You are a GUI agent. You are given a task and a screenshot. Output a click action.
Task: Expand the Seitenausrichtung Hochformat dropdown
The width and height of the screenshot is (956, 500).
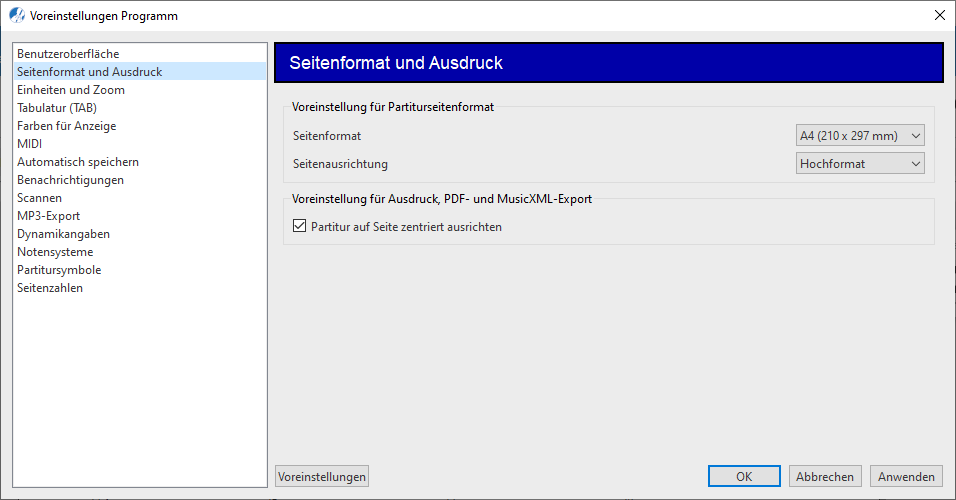point(860,163)
